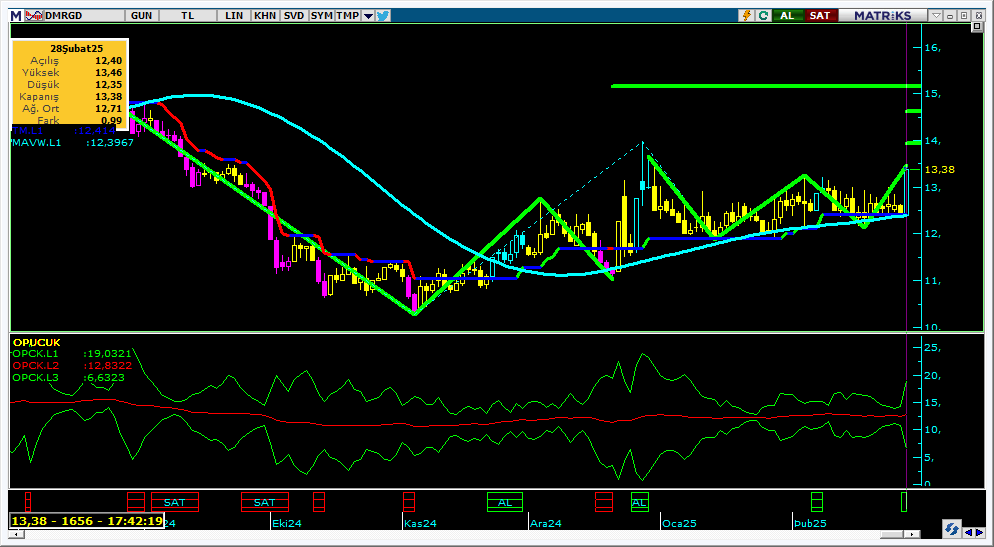
Task: Click the Düşük value 12,35
Action: point(108,84)
